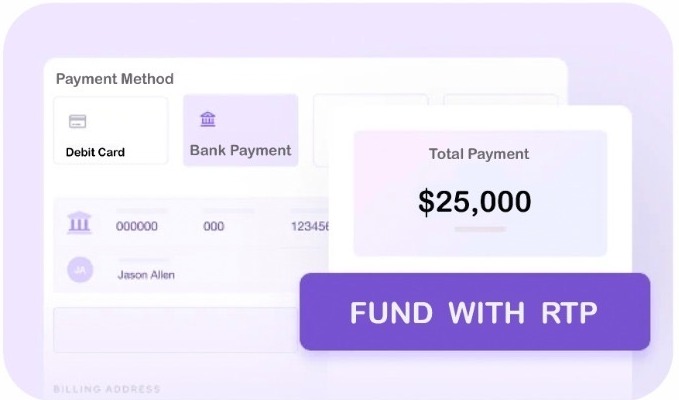Click the bank icon in Bank Payment
The image size is (679, 400).
[208, 120]
